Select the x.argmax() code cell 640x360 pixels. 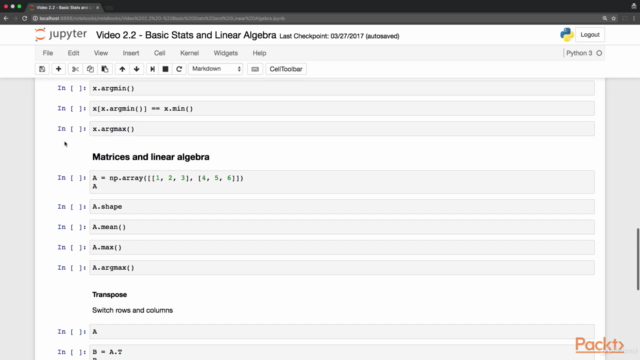pyautogui.click(x=342, y=129)
